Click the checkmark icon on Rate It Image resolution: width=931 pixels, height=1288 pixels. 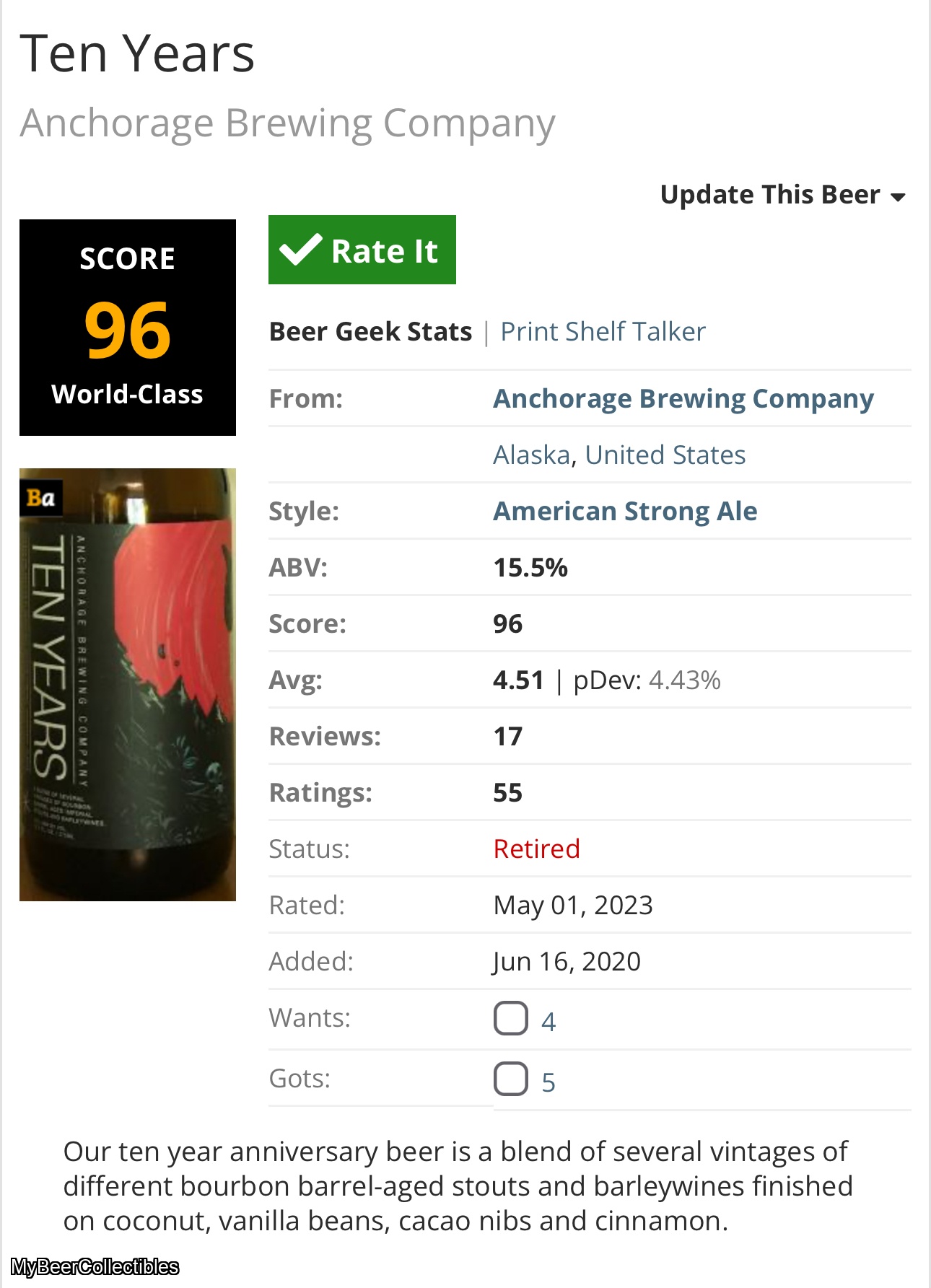300,250
